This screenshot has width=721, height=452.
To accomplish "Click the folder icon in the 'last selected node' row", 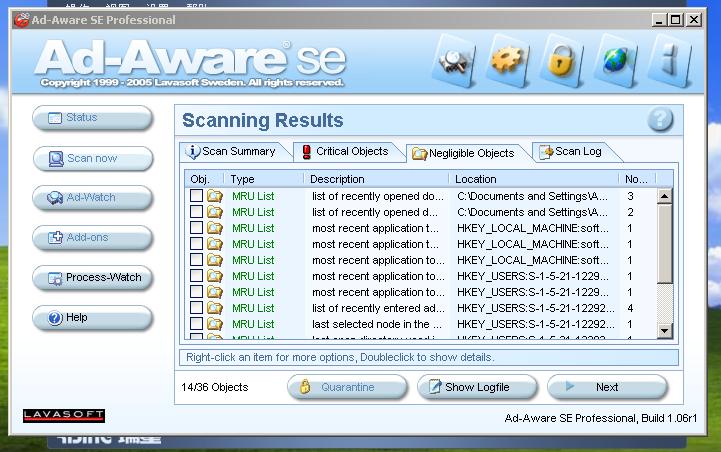I will tap(214, 324).
